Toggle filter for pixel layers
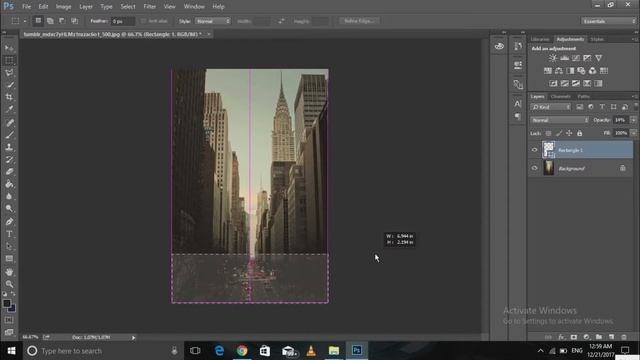The image size is (640, 360). (580, 107)
